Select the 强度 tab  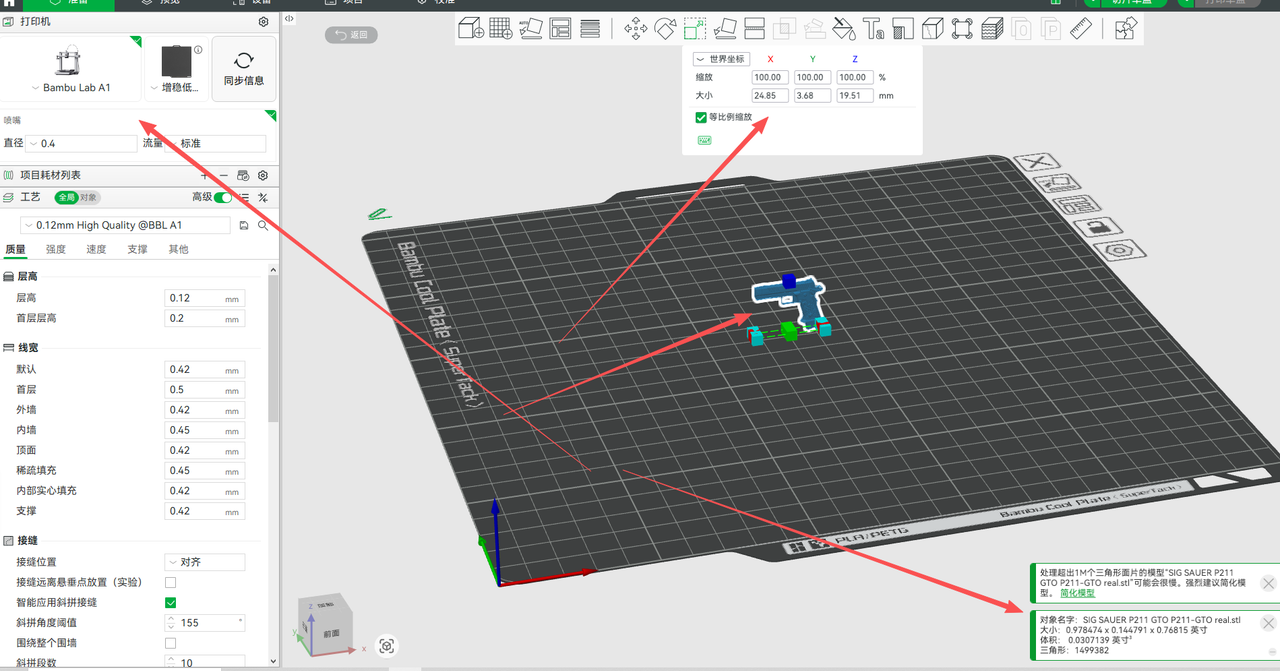[56, 249]
